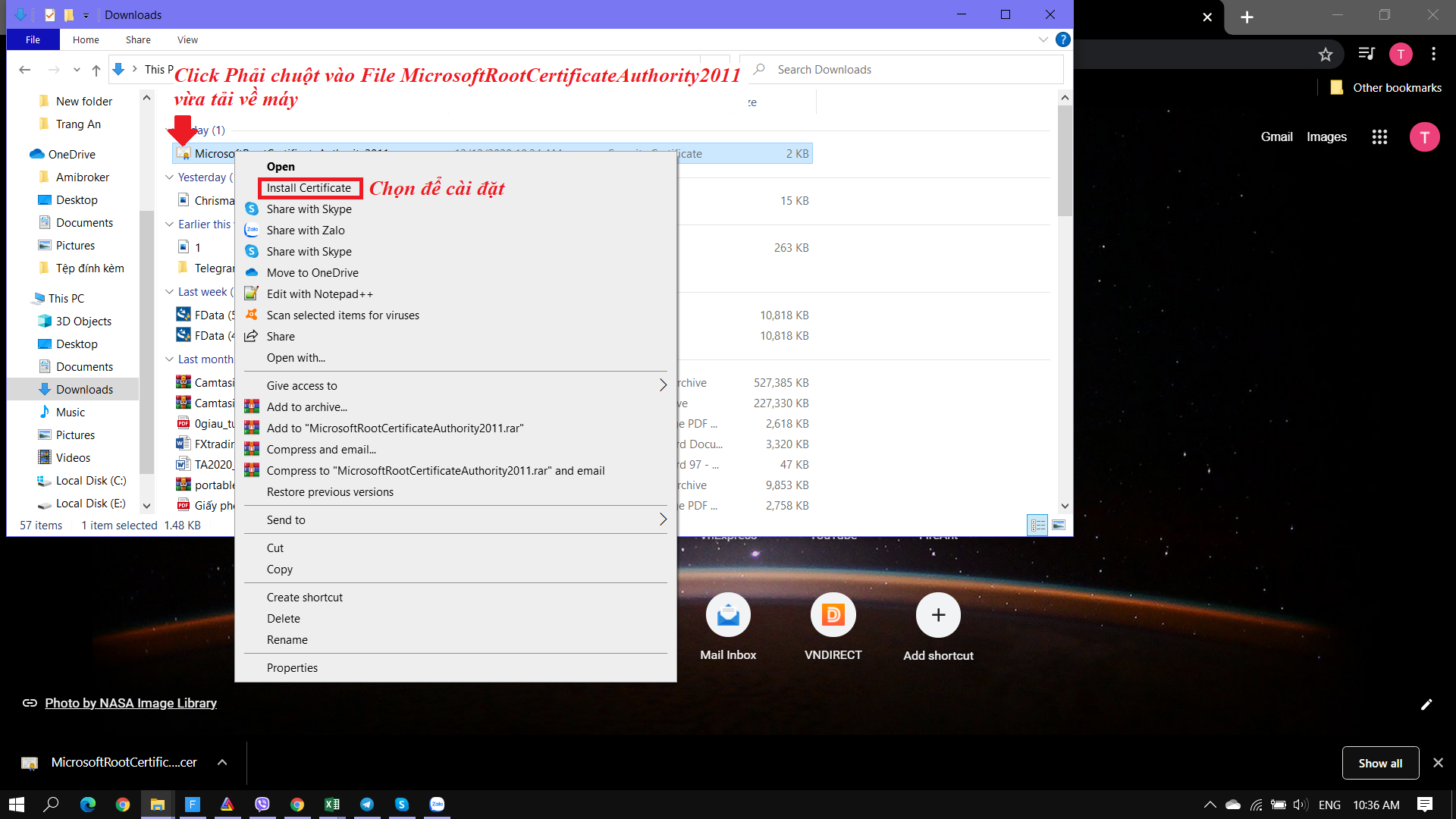Screen dimensions: 1456x819
Task: Collapse the Last week file group
Action: (170, 292)
